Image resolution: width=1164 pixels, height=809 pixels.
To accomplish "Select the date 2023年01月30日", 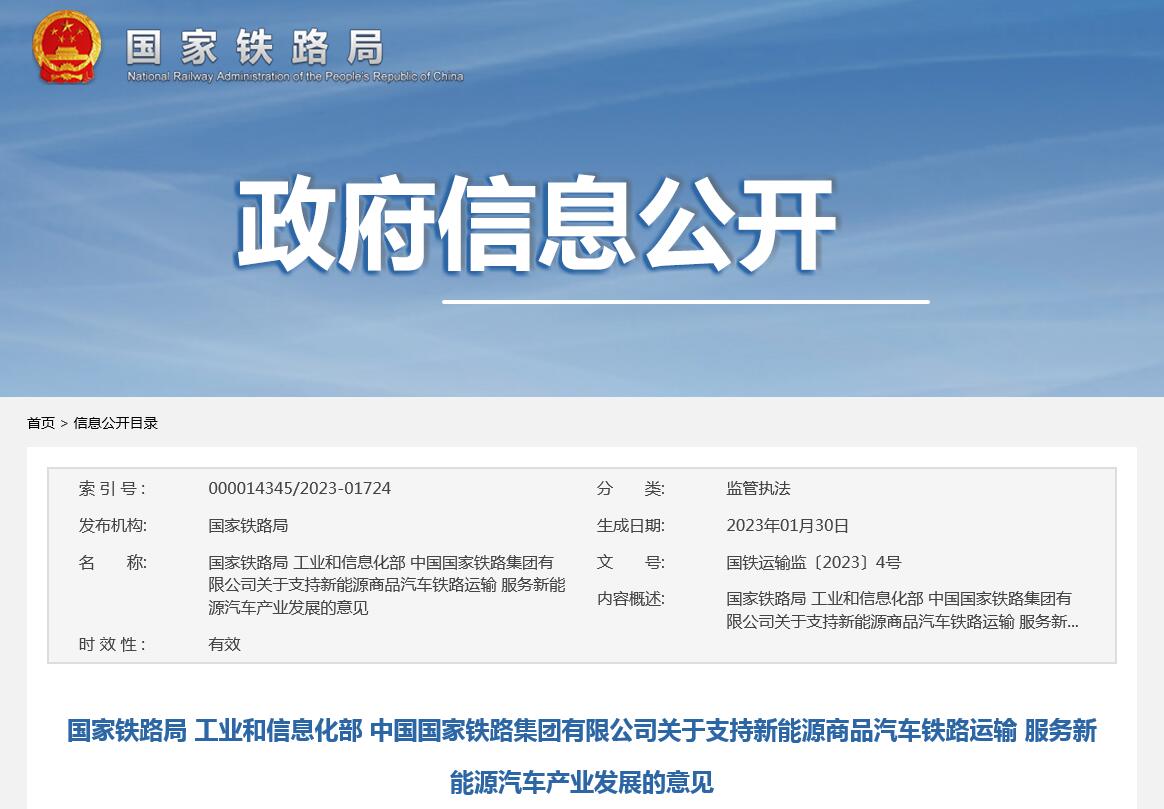I will coord(787,525).
